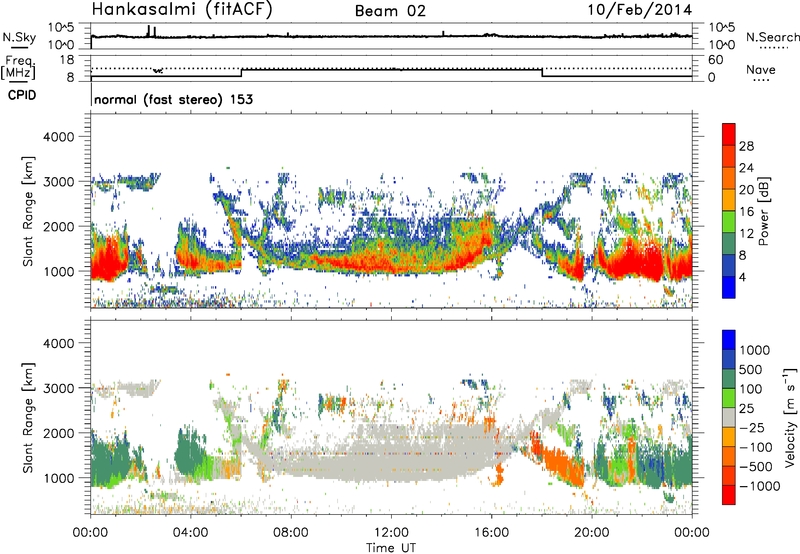The height and width of the screenshot is (554, 800).
Task: Click the date '10/Feb/2014'
Action: 640,10
